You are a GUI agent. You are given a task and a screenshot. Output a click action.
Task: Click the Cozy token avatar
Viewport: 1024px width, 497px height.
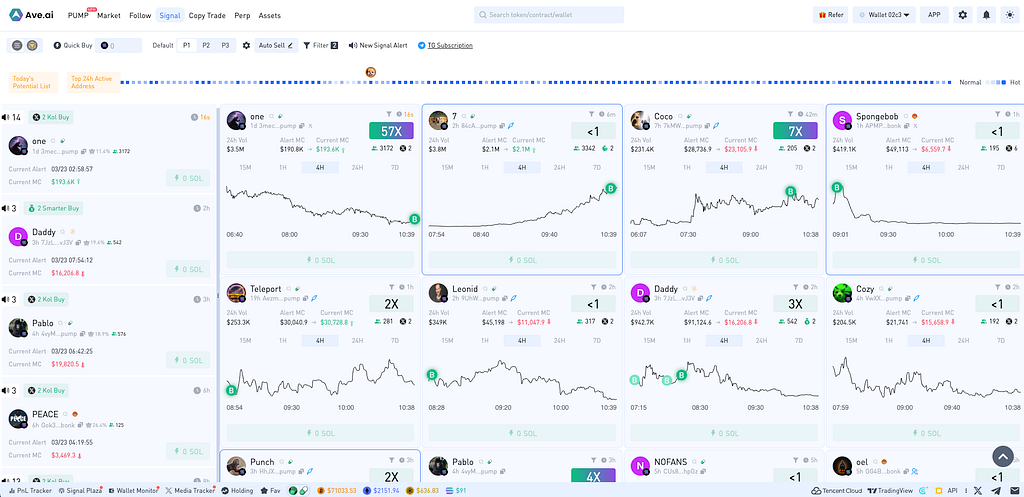(x=842, y=293)
